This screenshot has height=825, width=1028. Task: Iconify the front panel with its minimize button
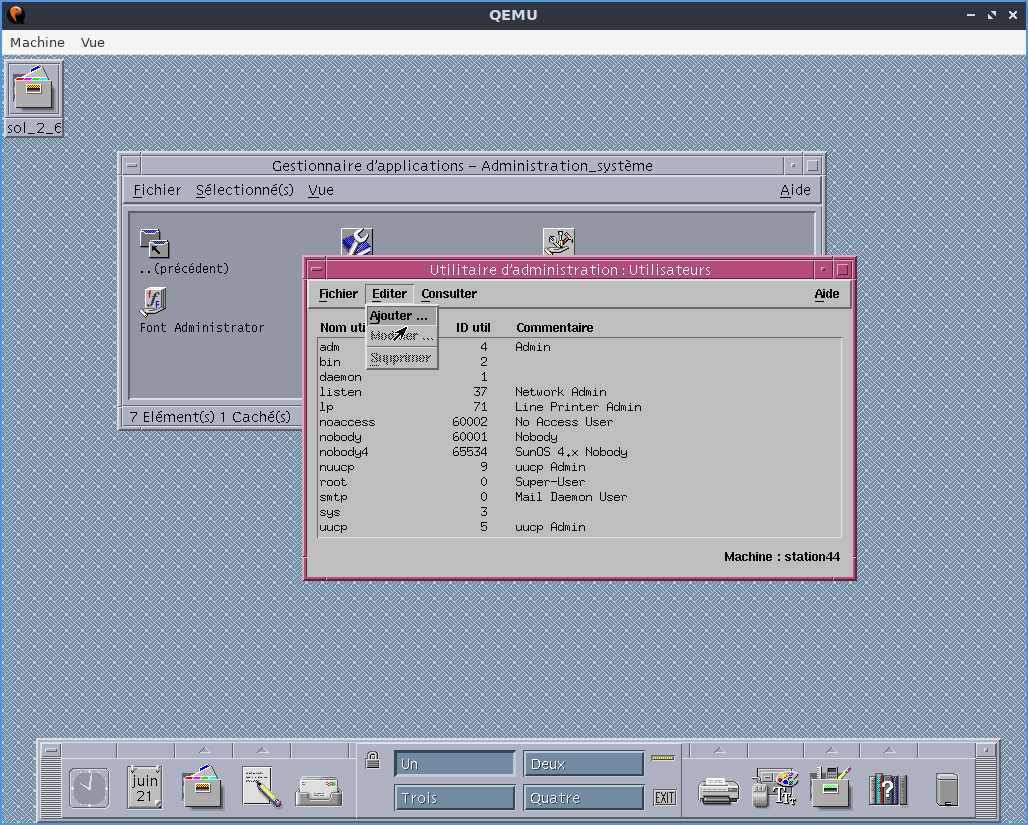(985, 750)
